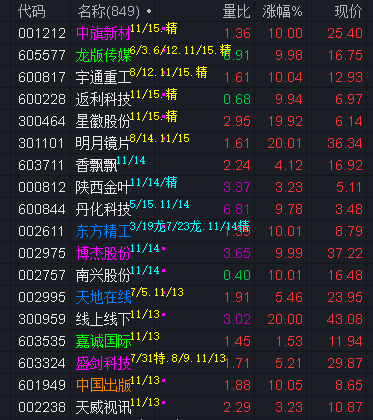Select stock code 002995

(x=42, y=297)
